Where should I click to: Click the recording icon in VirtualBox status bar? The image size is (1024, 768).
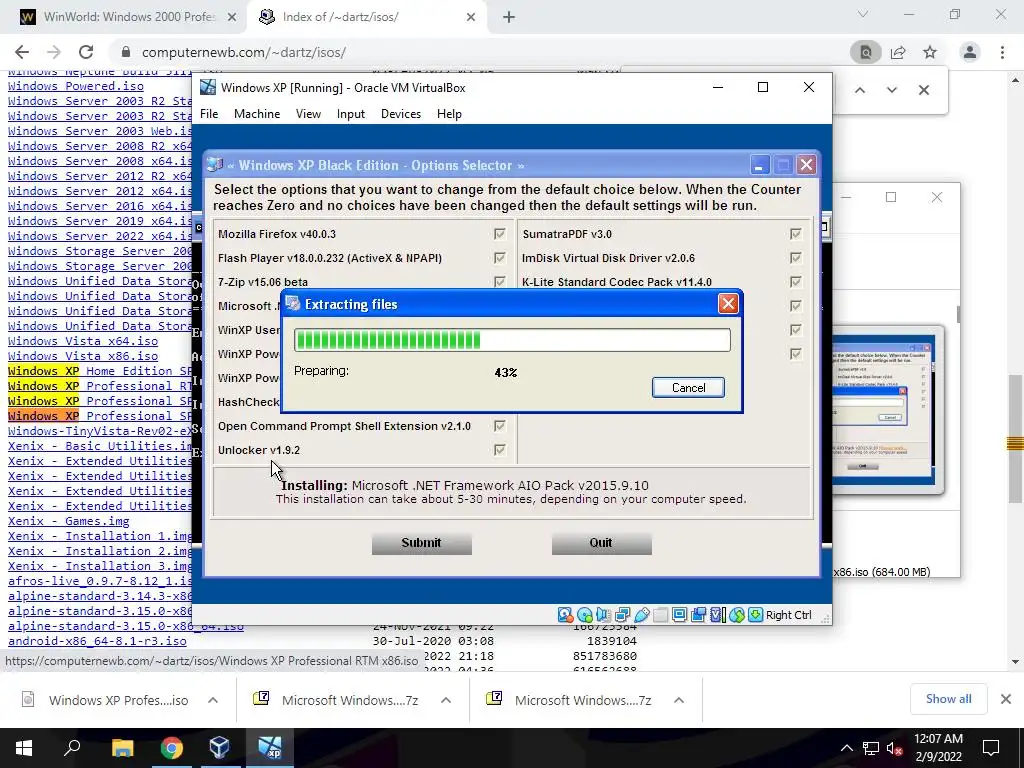point(698,615)
